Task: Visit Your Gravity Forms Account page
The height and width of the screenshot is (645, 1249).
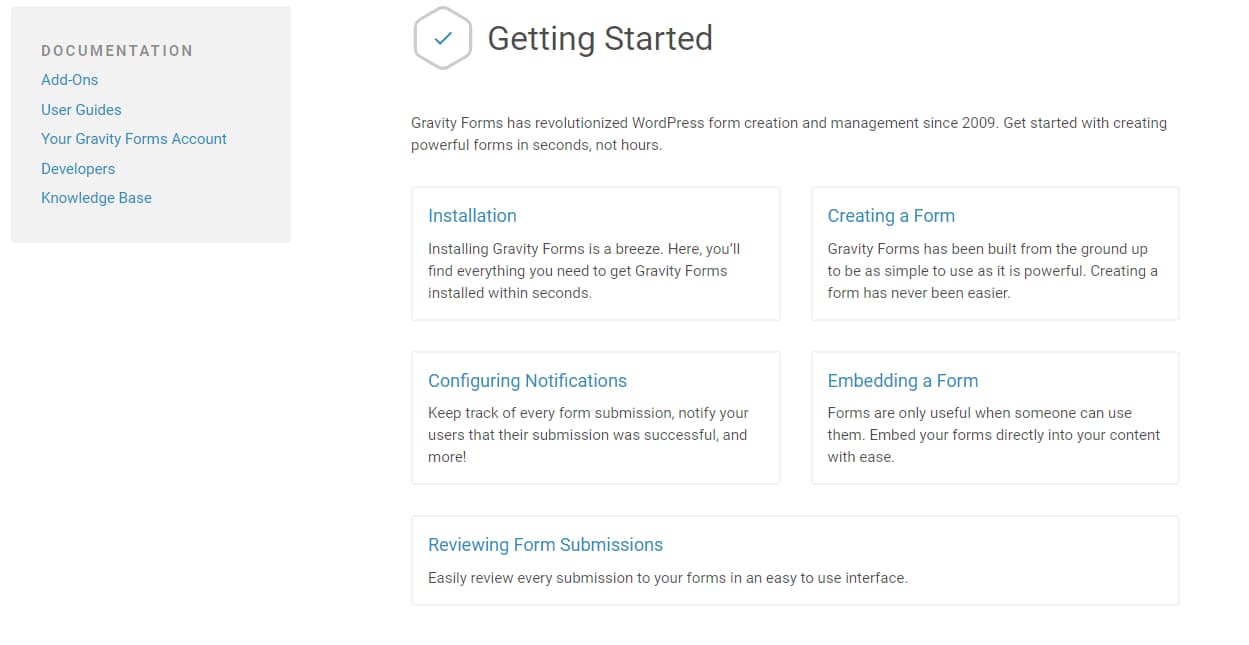Action: [x=133, y=139]
